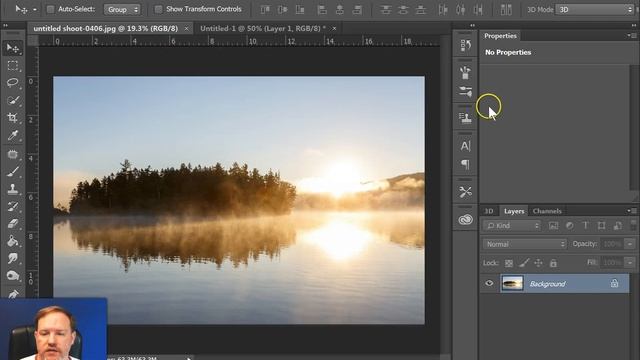Screen dimensions: 640x360
Task: Select the Crop tool
Action: click(x=13, y=118)
